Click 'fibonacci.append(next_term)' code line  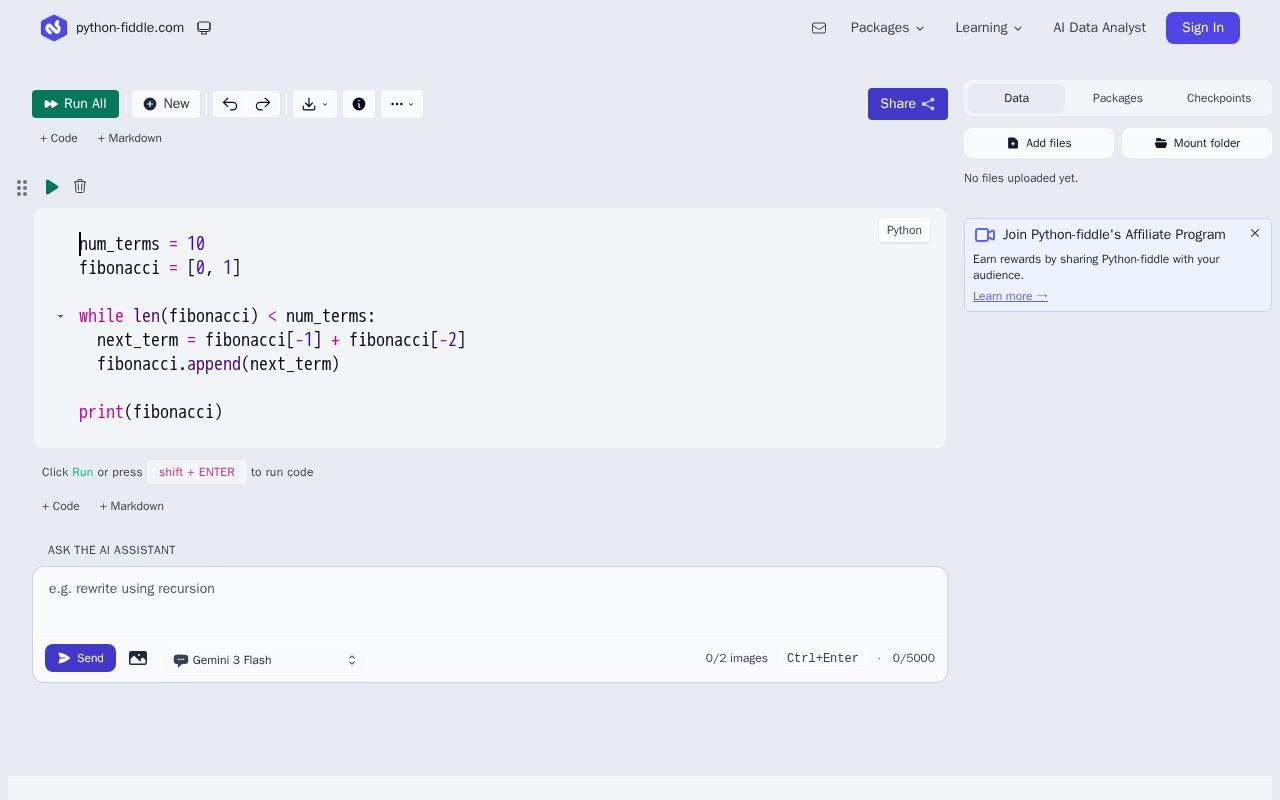pos(218,364)
